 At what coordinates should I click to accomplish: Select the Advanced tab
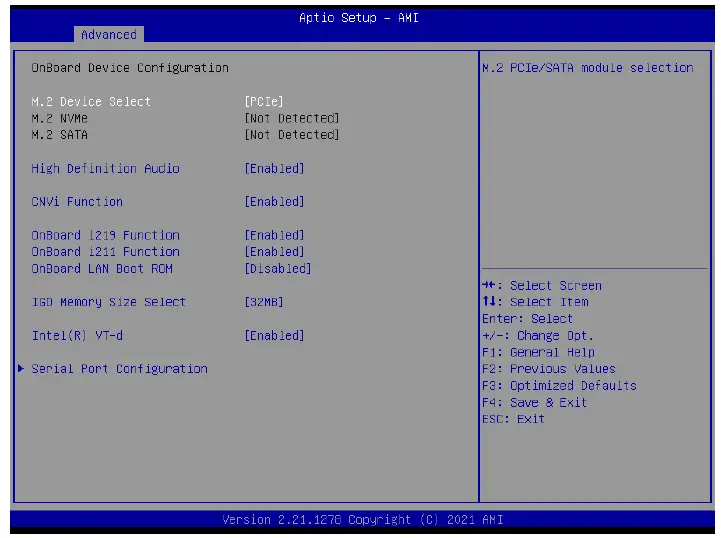click(x=109, y=34)
